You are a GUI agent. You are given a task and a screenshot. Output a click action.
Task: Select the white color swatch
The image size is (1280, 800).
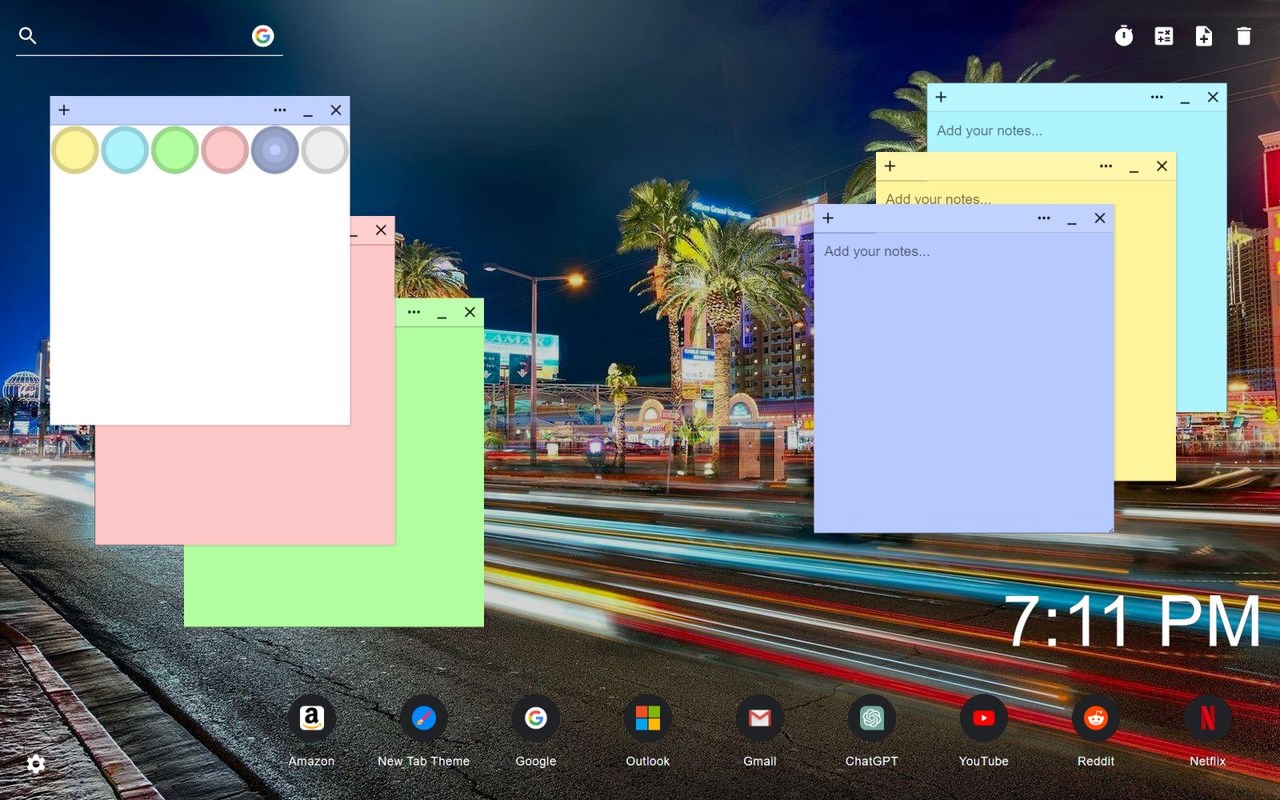tap(325, 150)
